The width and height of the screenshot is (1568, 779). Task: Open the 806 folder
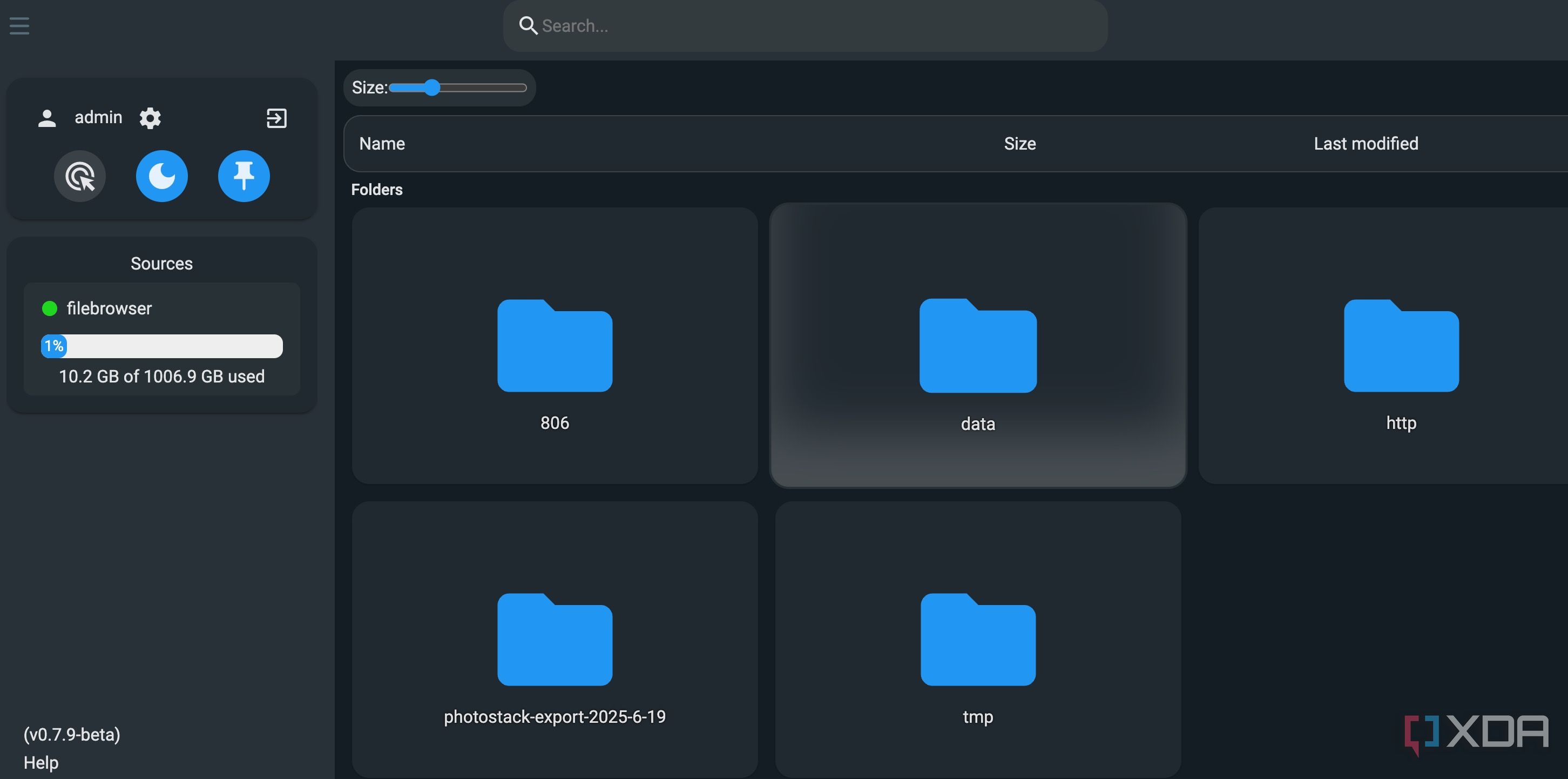point(555,346)
